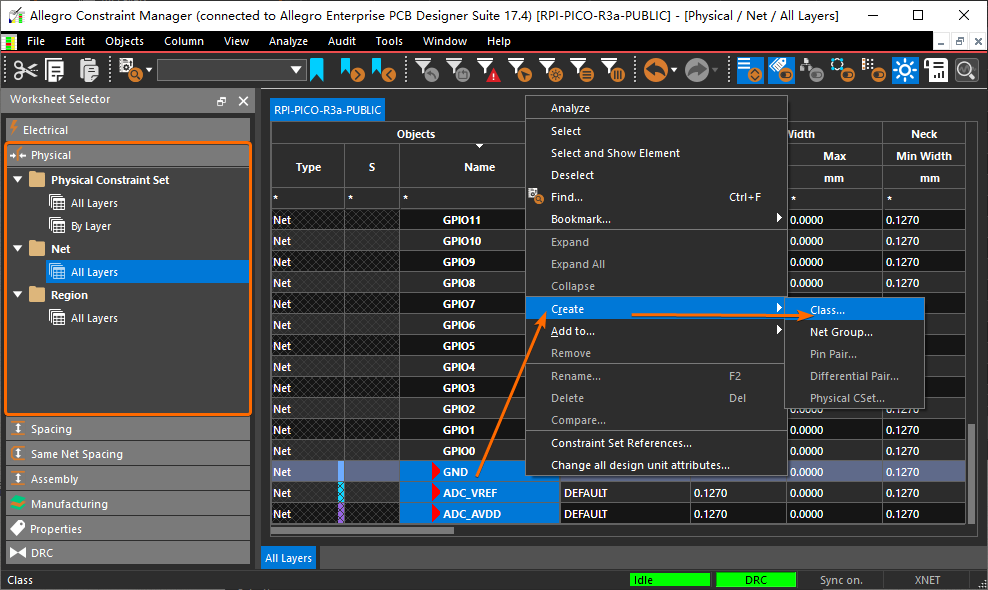Click the magnifier search icon at toolbar end
Viewport: 988px width, 590px height.
click(x=966, y=70)
